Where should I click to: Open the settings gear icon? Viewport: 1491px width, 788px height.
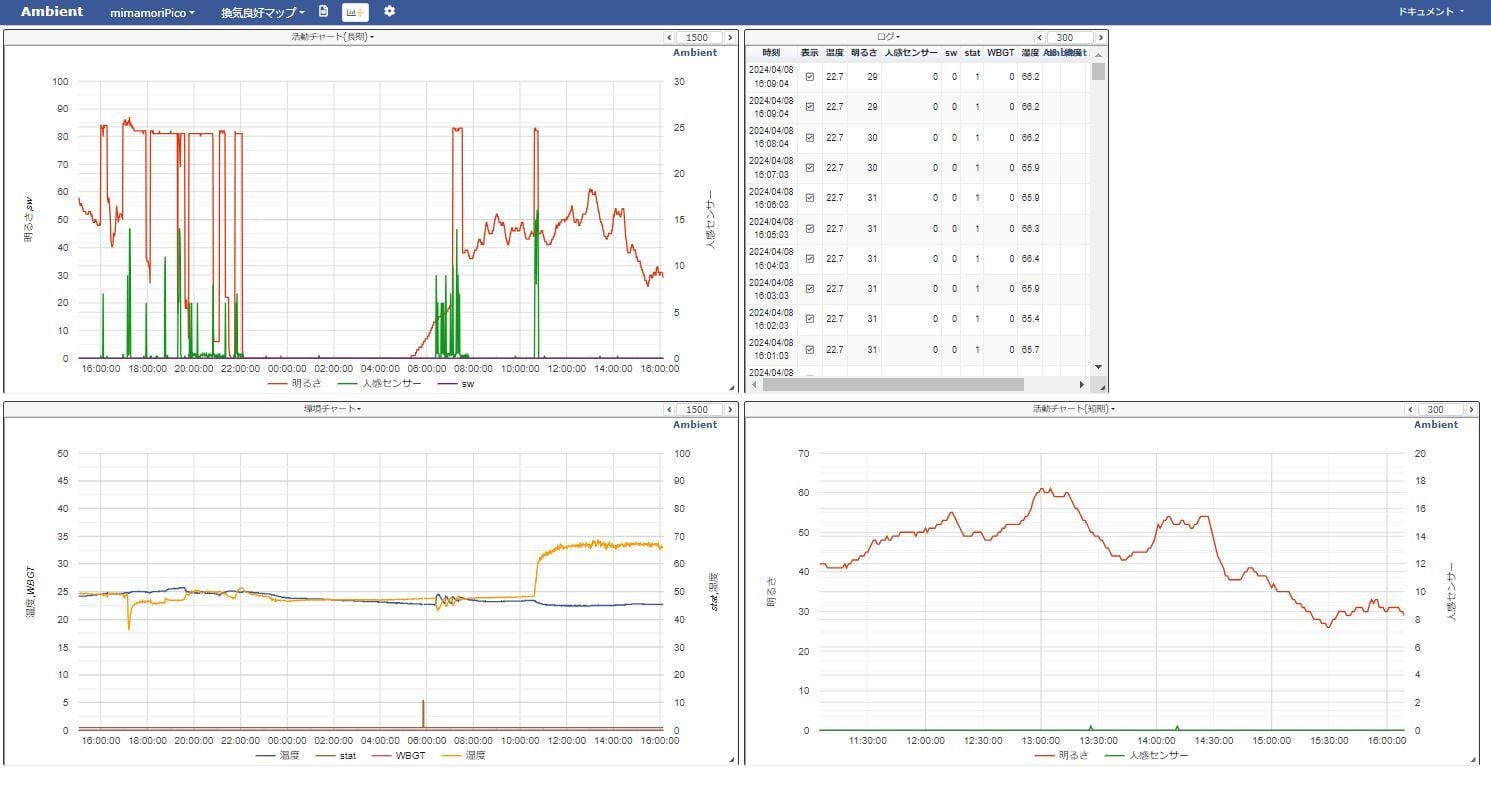click(x=389, y=12)
